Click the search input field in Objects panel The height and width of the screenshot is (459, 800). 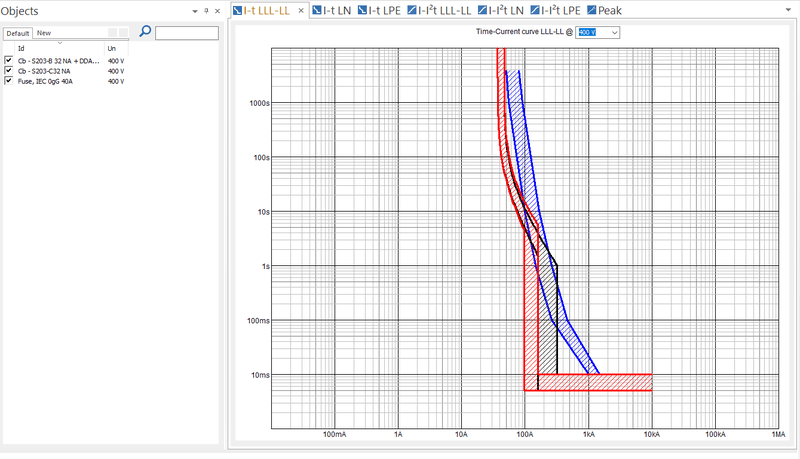187,33
